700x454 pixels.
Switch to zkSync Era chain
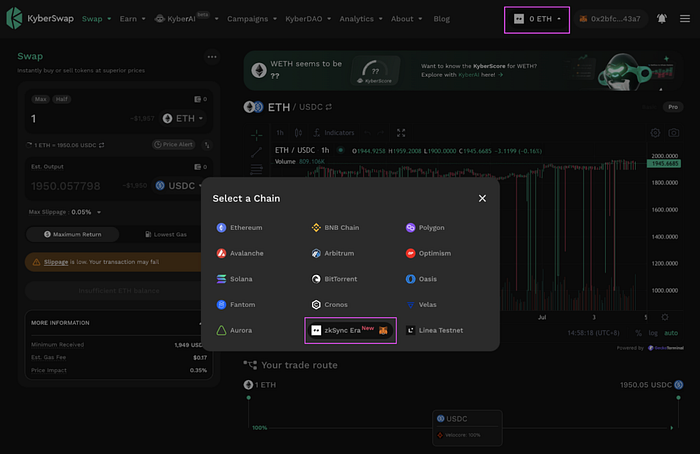[350, 330]
